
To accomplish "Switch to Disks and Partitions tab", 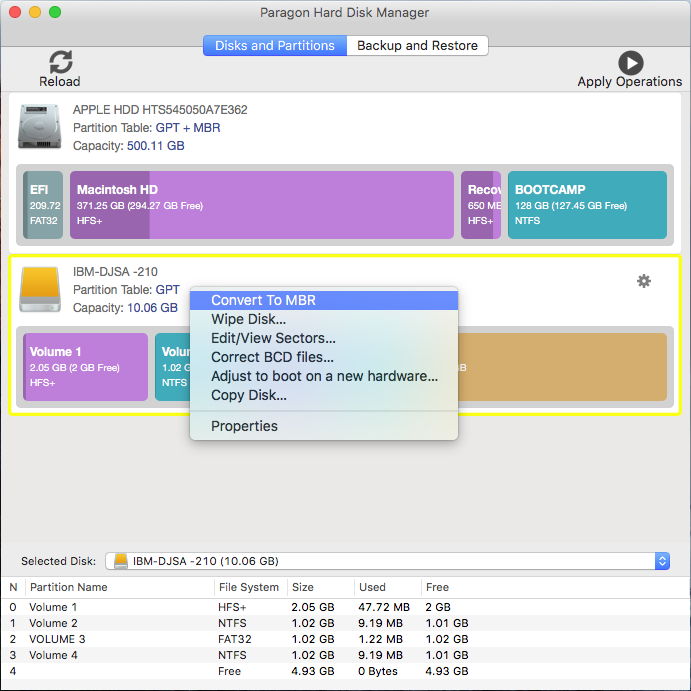I will click(x=275, y=45).
